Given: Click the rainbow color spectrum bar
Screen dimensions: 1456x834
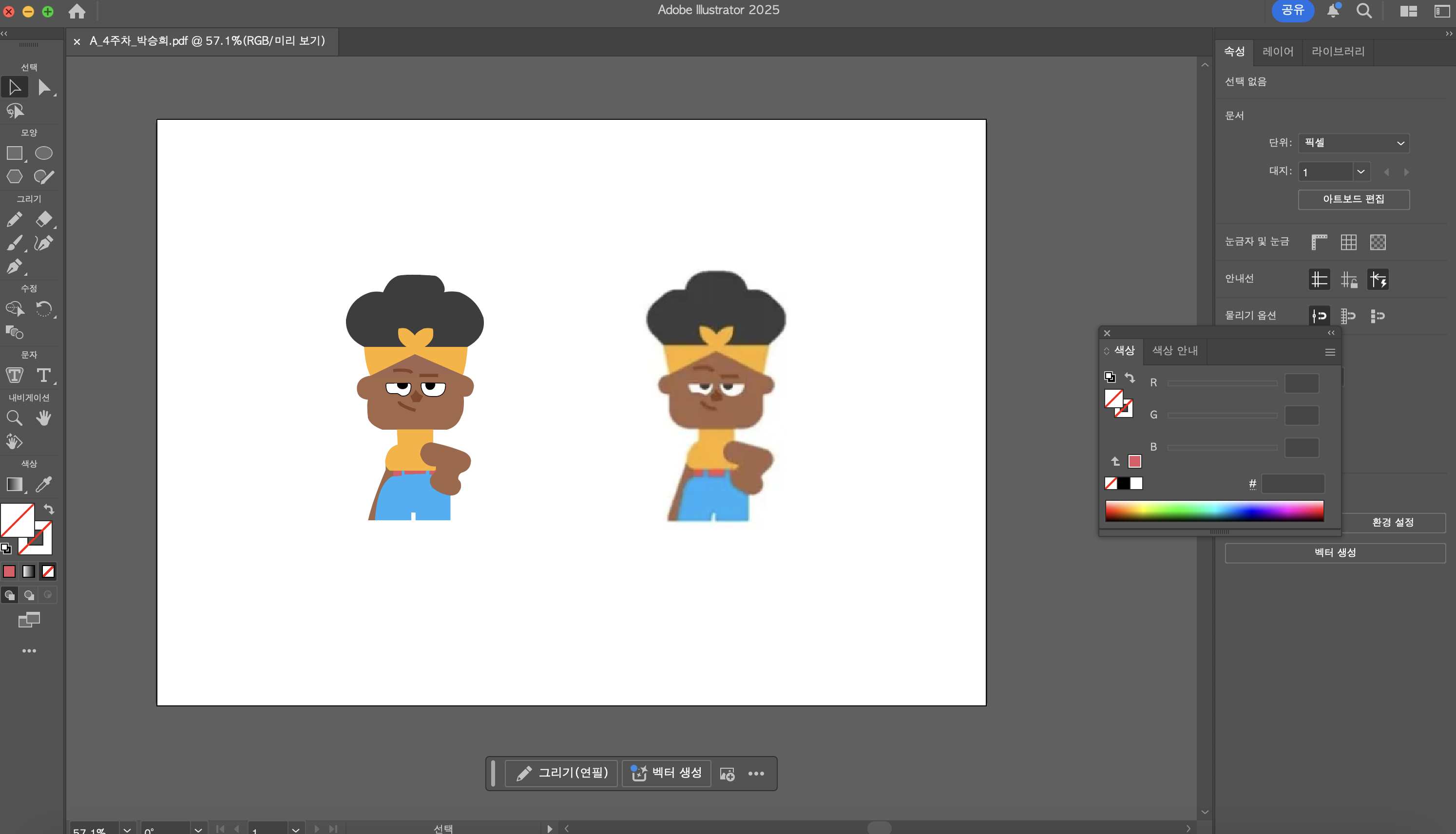Looking at the screenshot, I should click(1214, 511).
